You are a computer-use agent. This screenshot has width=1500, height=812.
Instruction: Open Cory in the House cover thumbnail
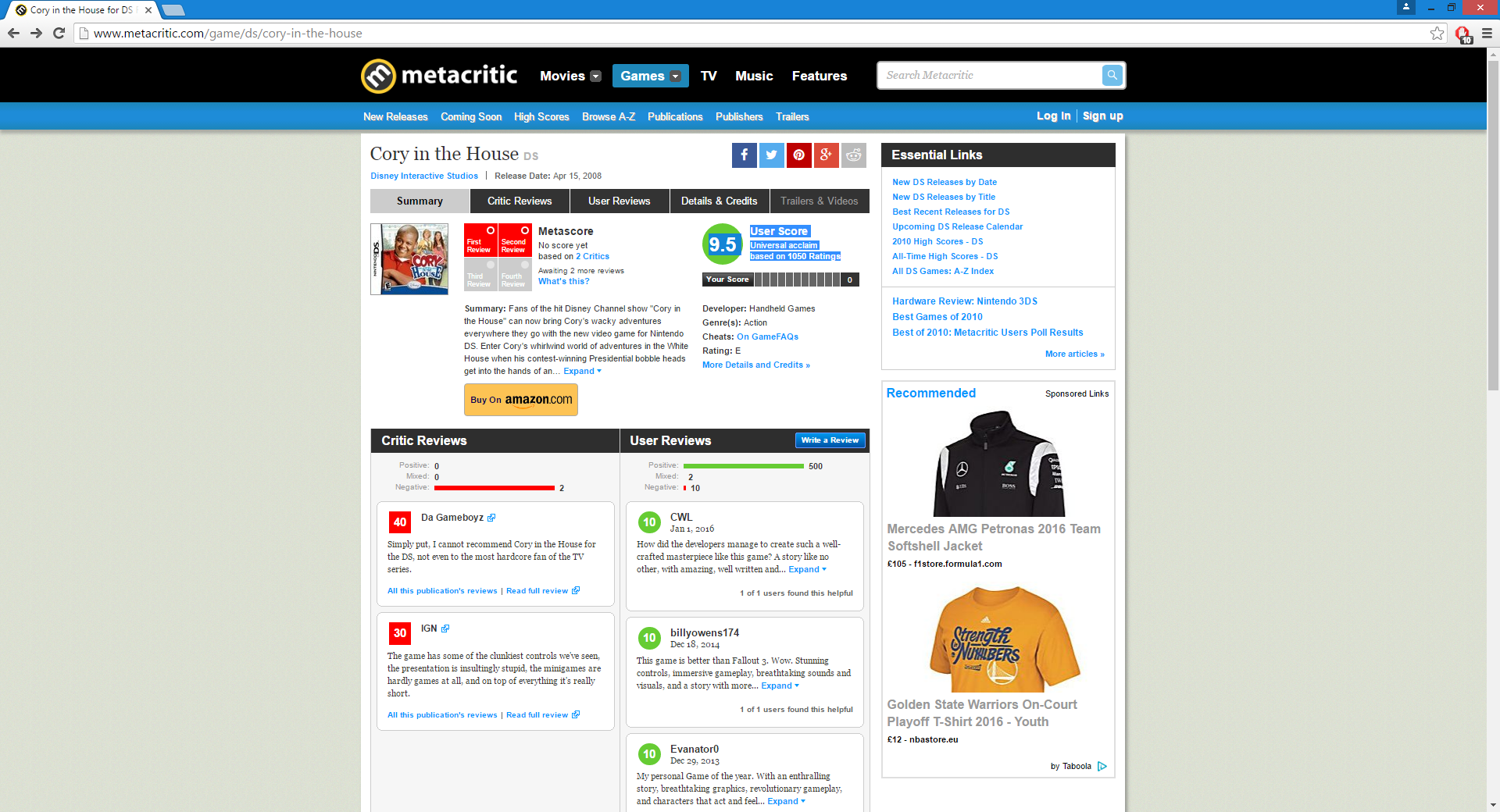coord(409,259)
